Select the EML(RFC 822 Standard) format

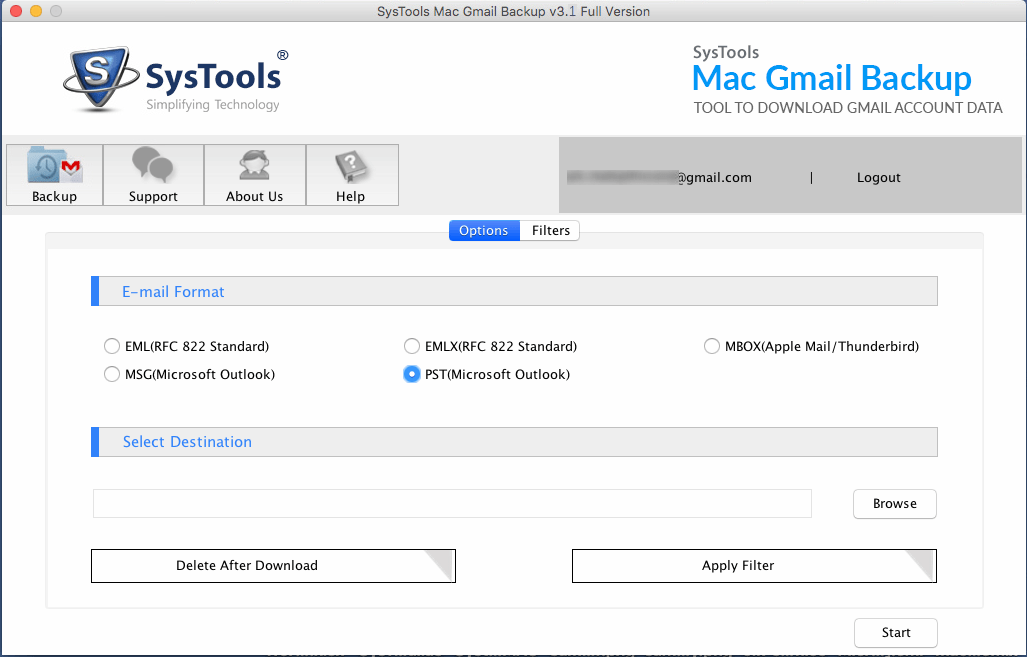coord(112,346)
